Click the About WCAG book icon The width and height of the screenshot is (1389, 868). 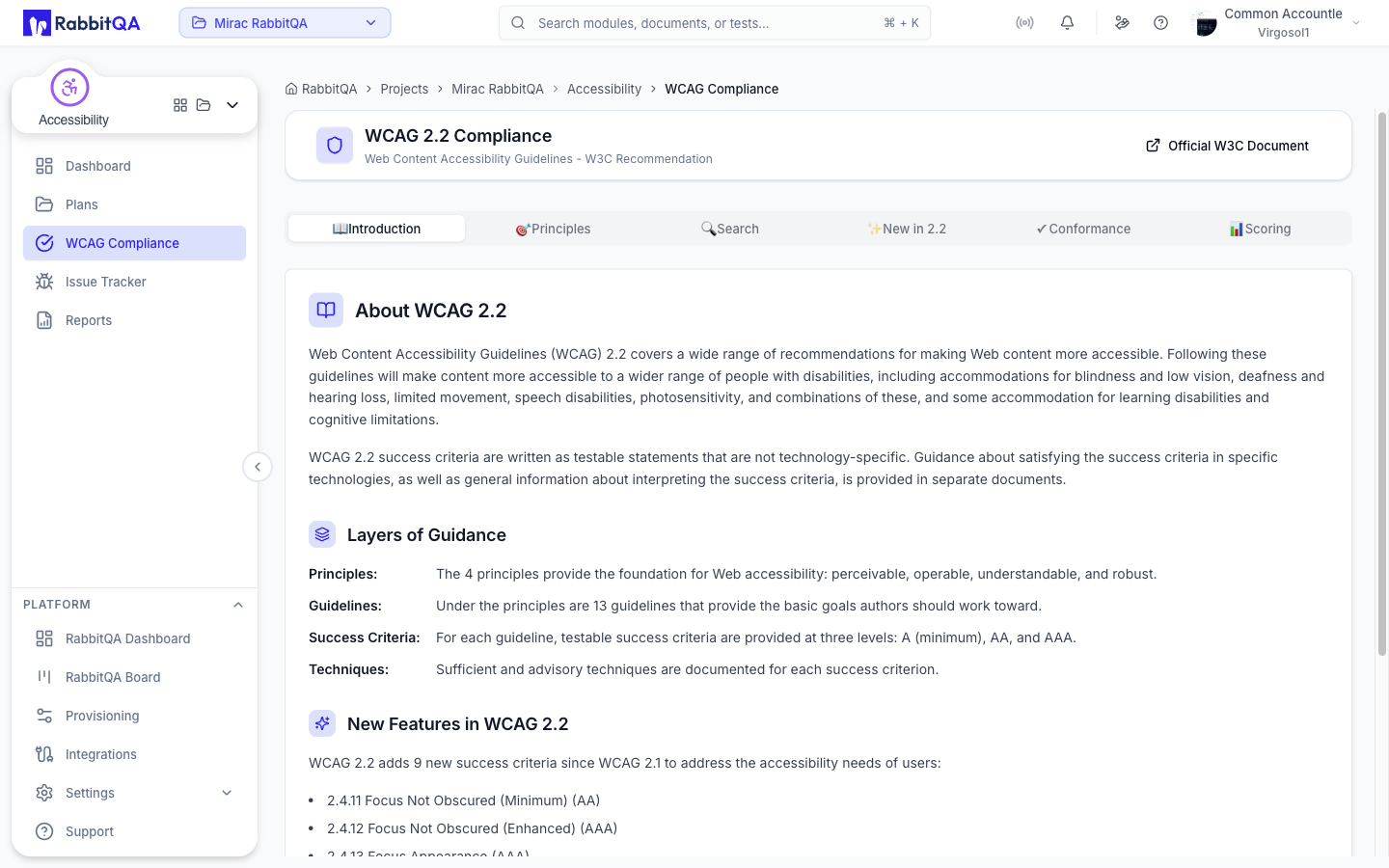coord(326,311)
